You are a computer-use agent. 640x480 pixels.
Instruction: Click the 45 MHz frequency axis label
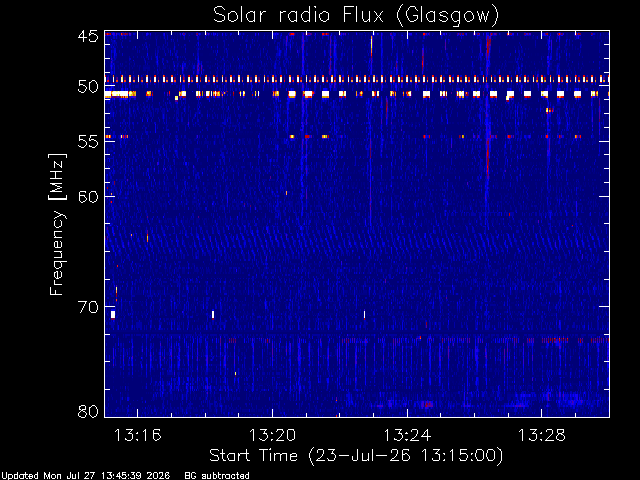pos(88,36)
